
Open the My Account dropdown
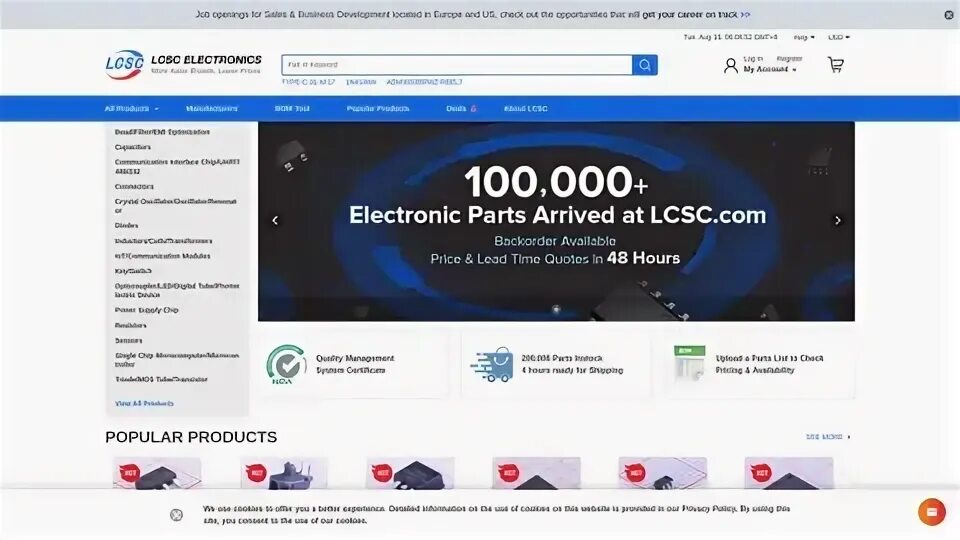[x=770, y=69]
